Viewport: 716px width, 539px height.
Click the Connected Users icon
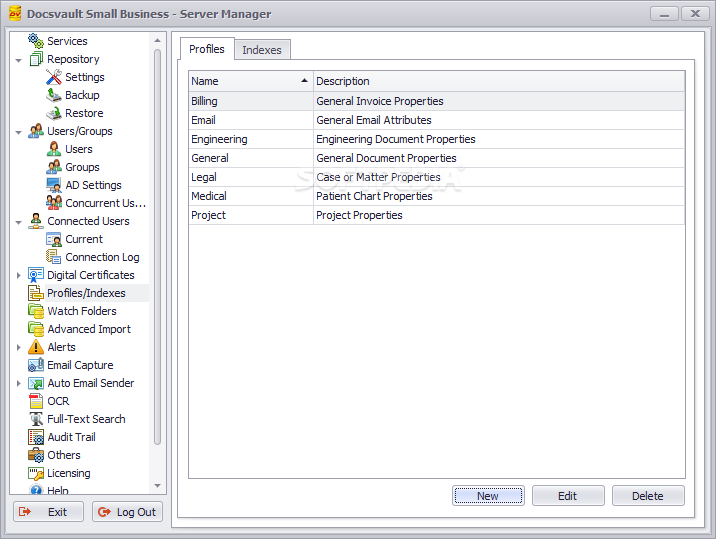click(36, 221)
